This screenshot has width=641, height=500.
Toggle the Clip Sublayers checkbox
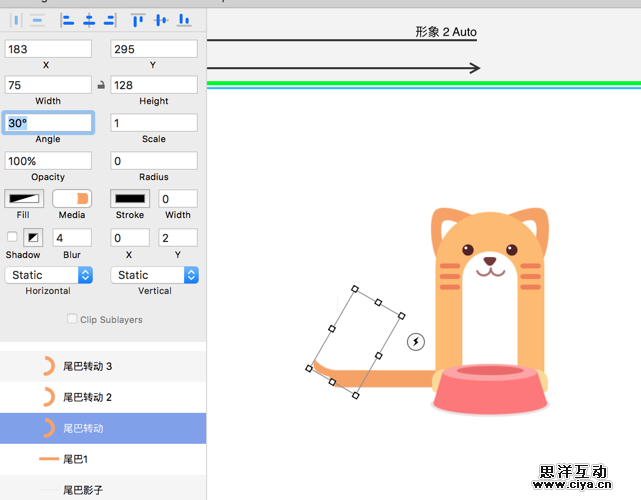72,319
